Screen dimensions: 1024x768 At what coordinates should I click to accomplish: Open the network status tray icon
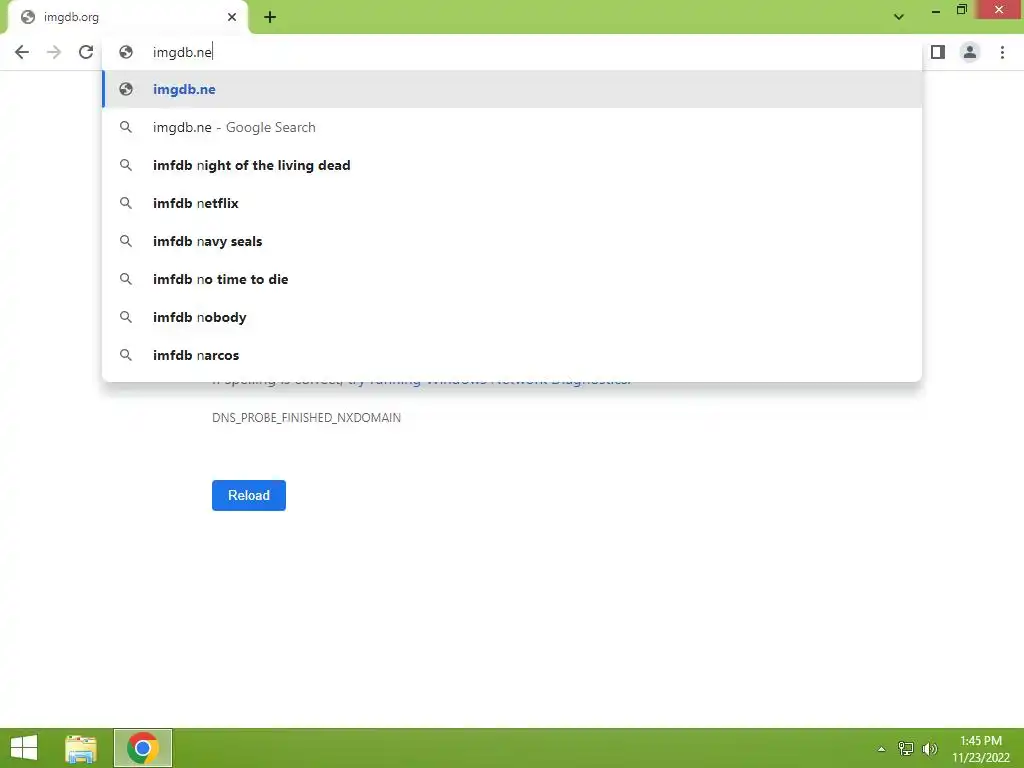(x=906, y=748)
